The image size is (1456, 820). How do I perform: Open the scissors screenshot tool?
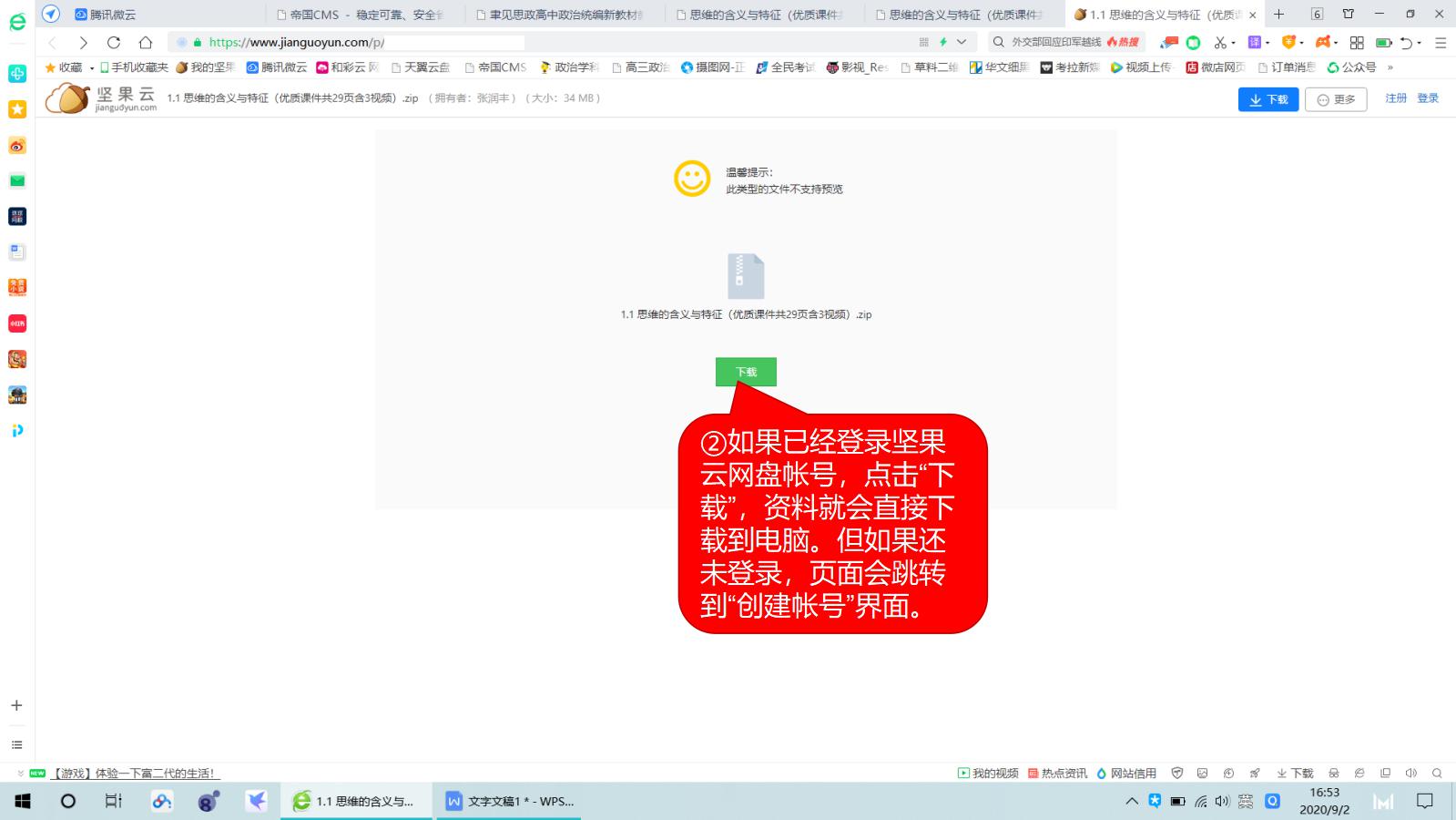[1219, 43]
